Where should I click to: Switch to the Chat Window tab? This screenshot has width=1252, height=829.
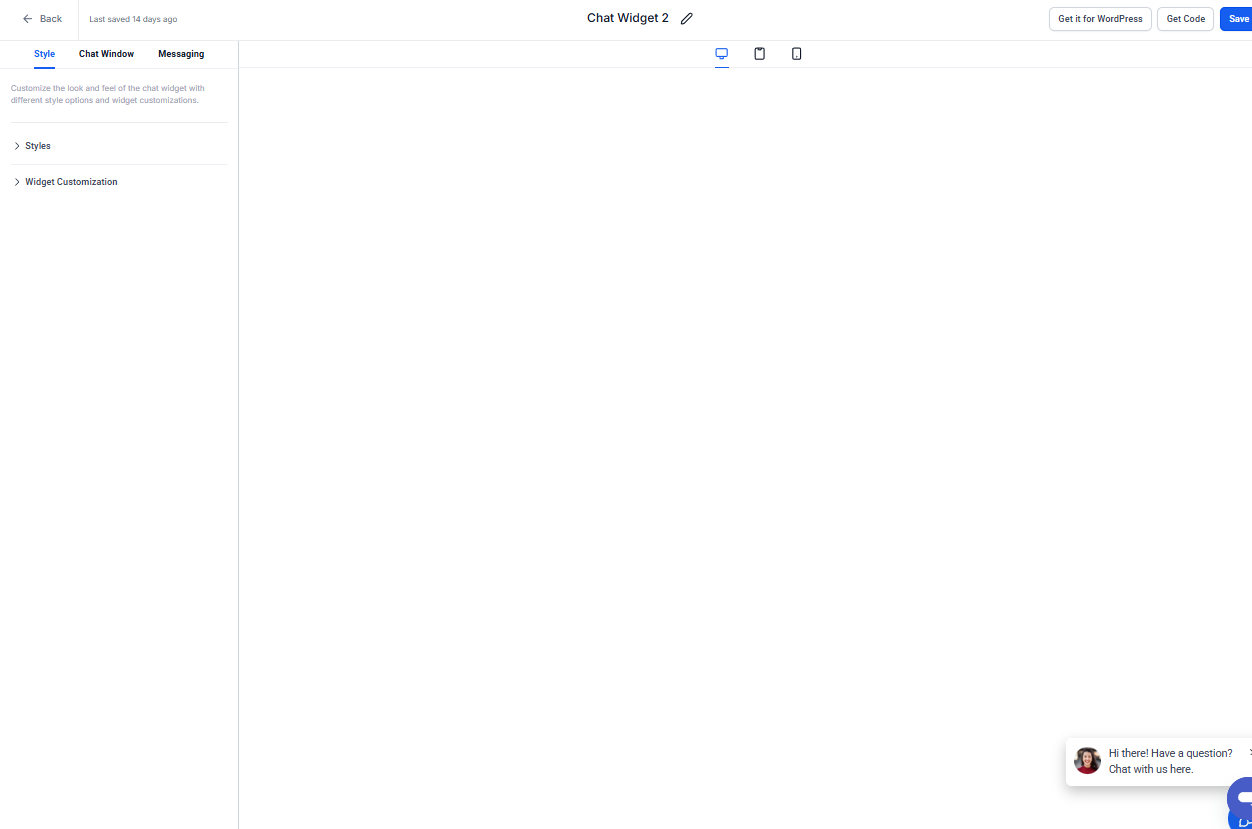tap(106, 54)
